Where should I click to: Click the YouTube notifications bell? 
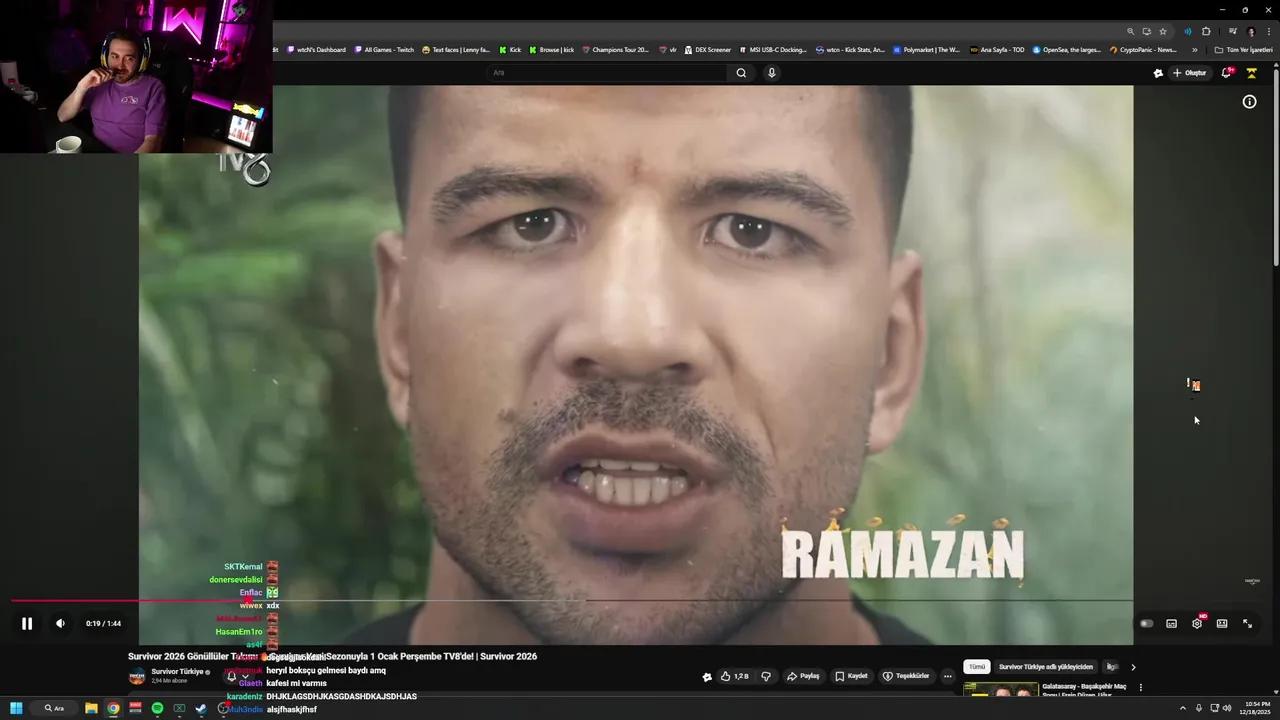coord(1226,72)
